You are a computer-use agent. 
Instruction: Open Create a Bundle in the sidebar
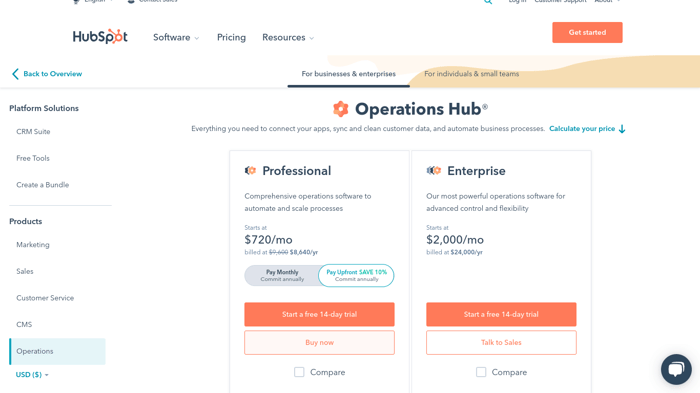[43, 185]
